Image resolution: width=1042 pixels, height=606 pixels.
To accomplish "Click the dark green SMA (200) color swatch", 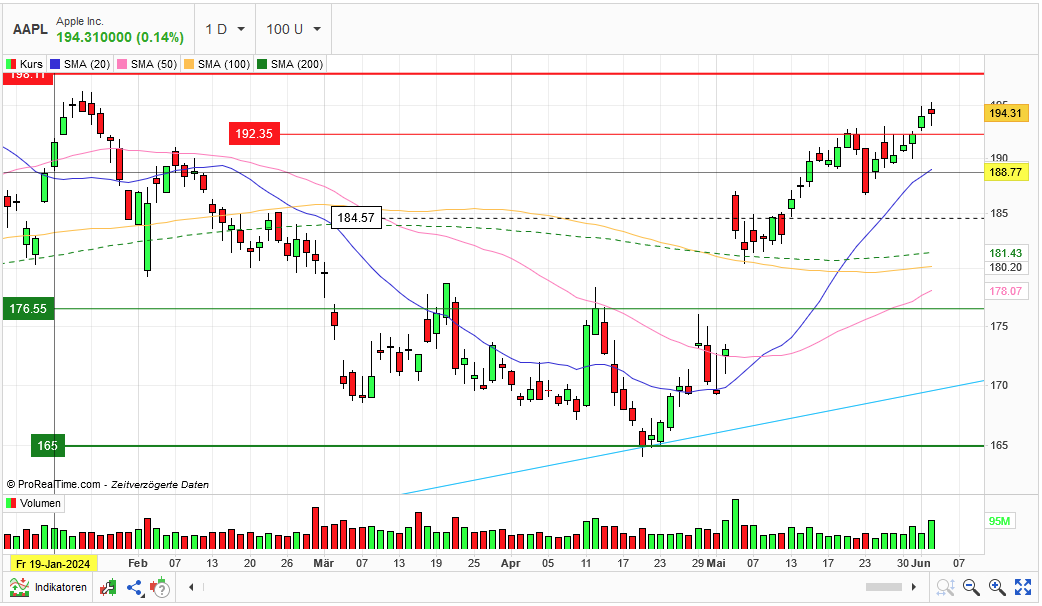I will click(262, 64).
